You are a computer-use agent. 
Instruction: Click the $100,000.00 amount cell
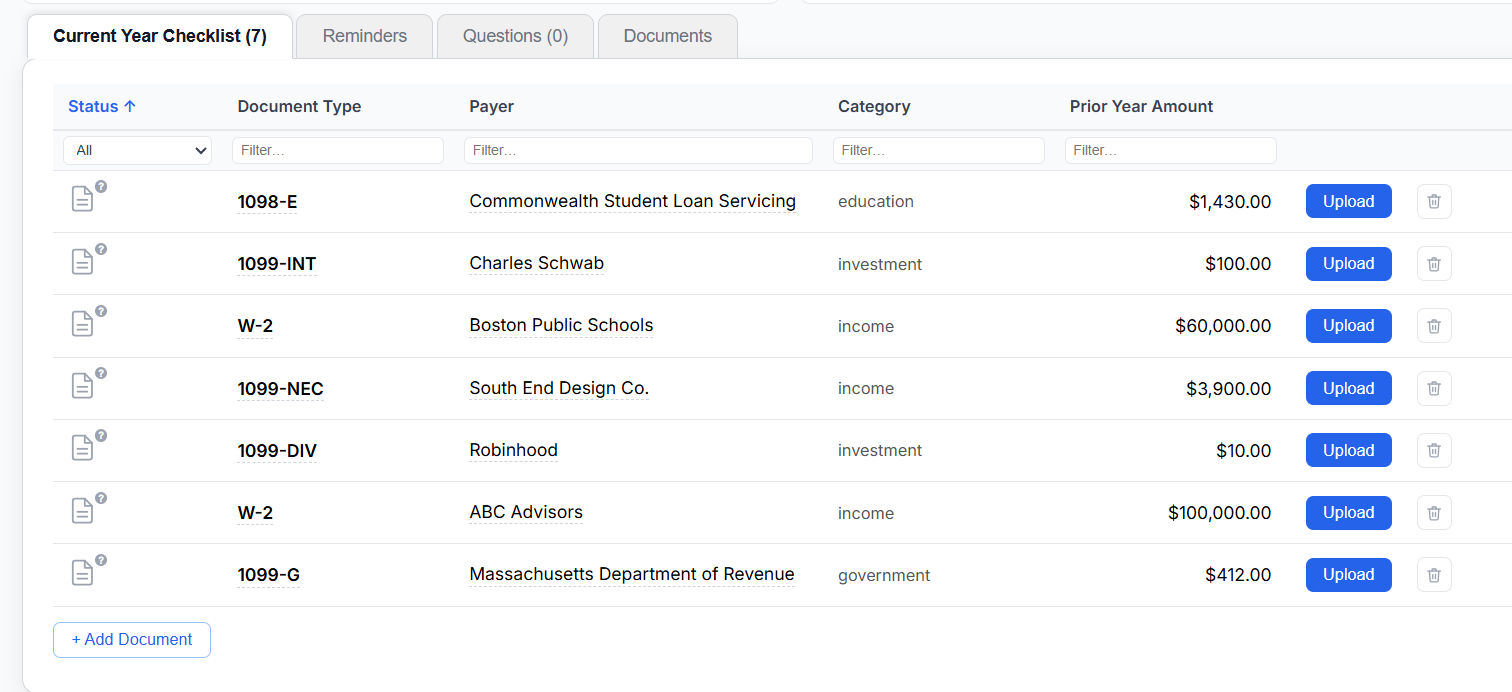(x=1219, y=513)
